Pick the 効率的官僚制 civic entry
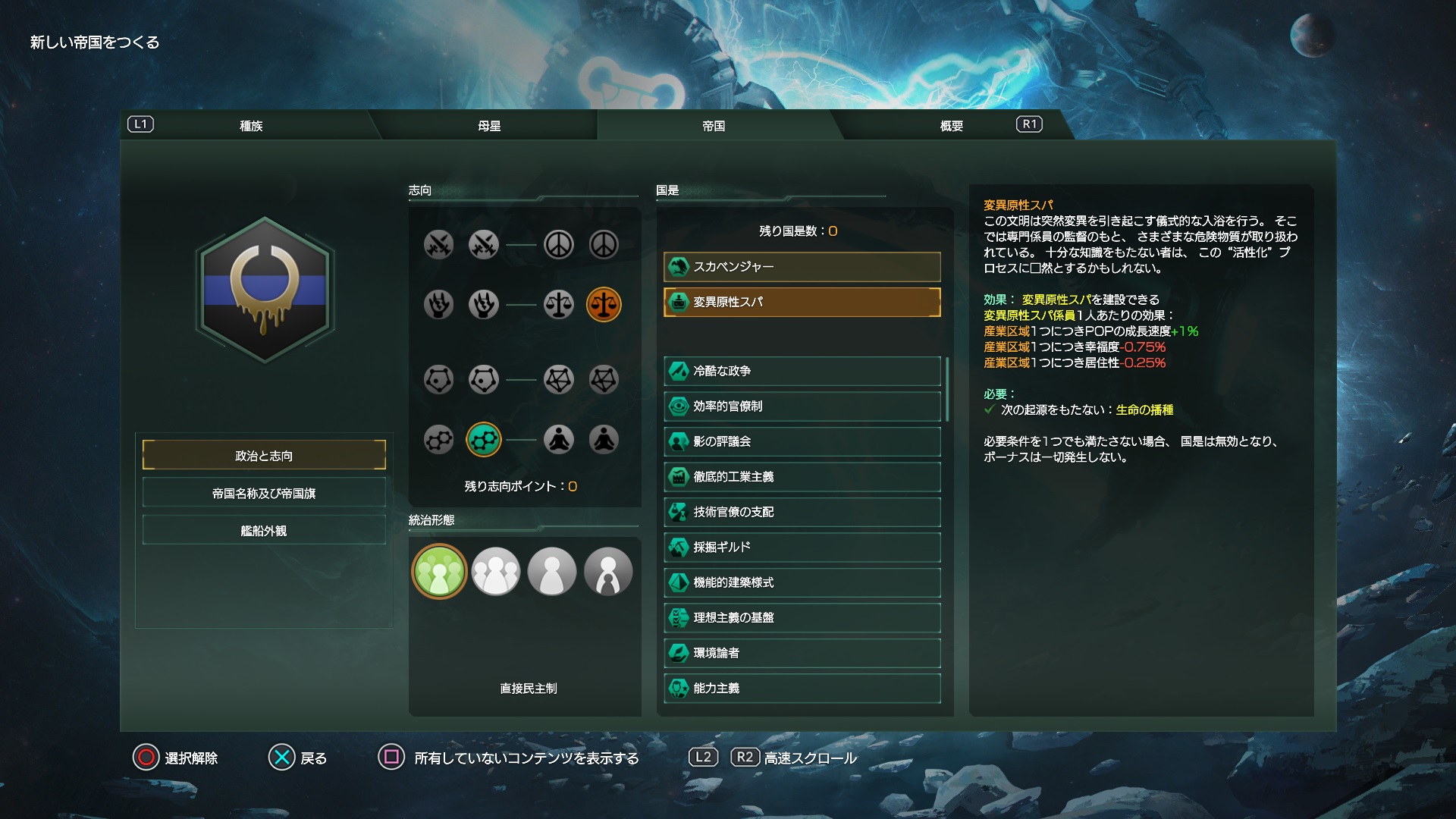Viewport: 1456px width, 819px height. click(x=802, y=406)
